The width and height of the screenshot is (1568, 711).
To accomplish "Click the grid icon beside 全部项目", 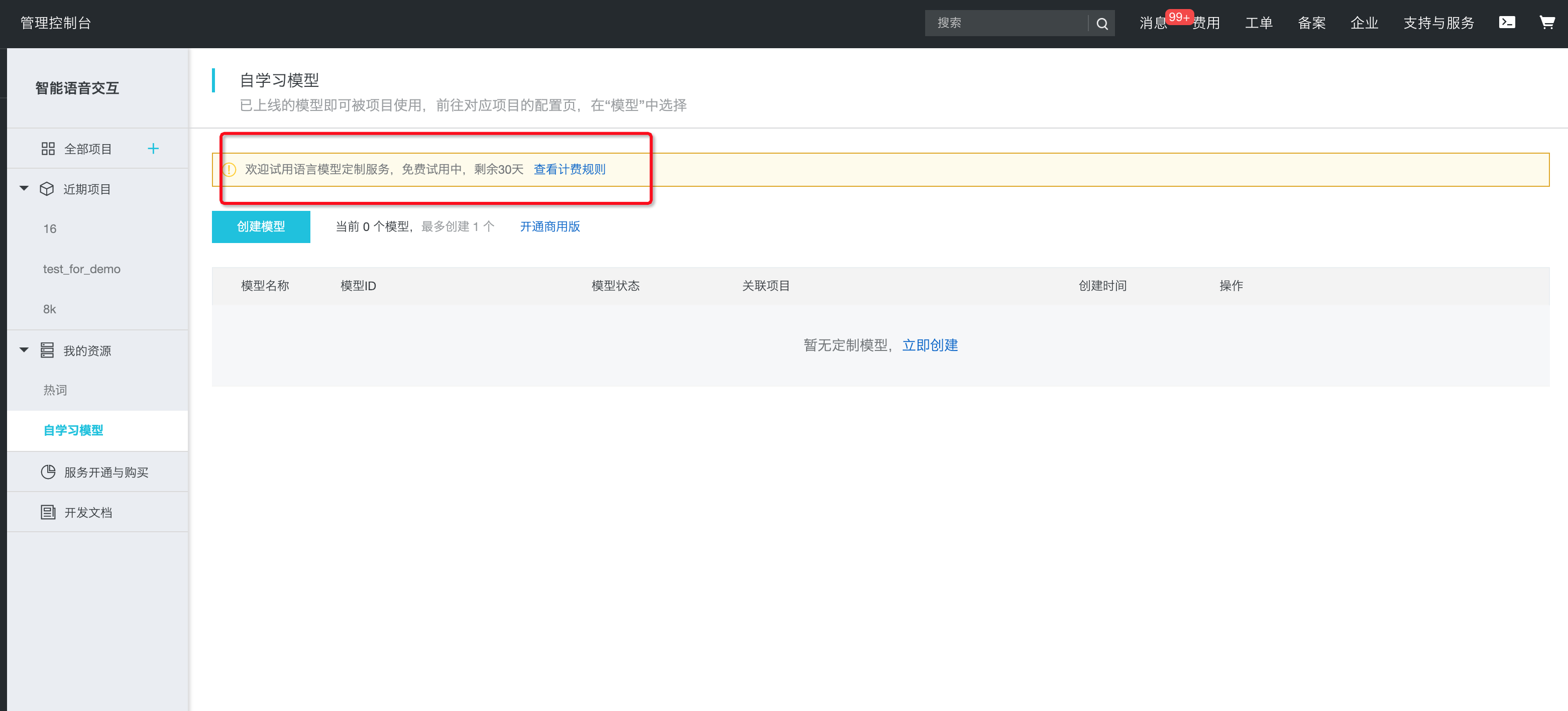I will tap(48, 149).
